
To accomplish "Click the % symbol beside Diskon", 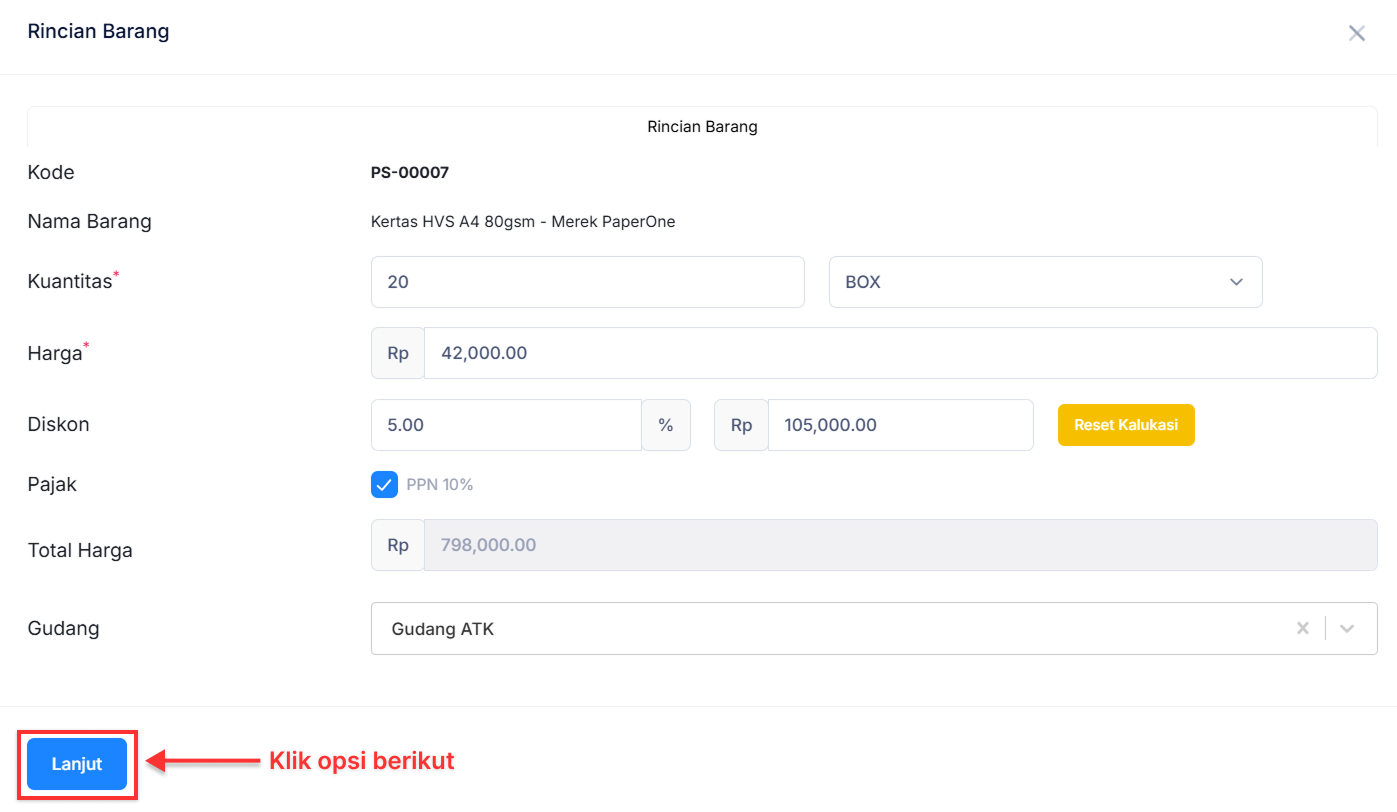I will pos(666,425).
